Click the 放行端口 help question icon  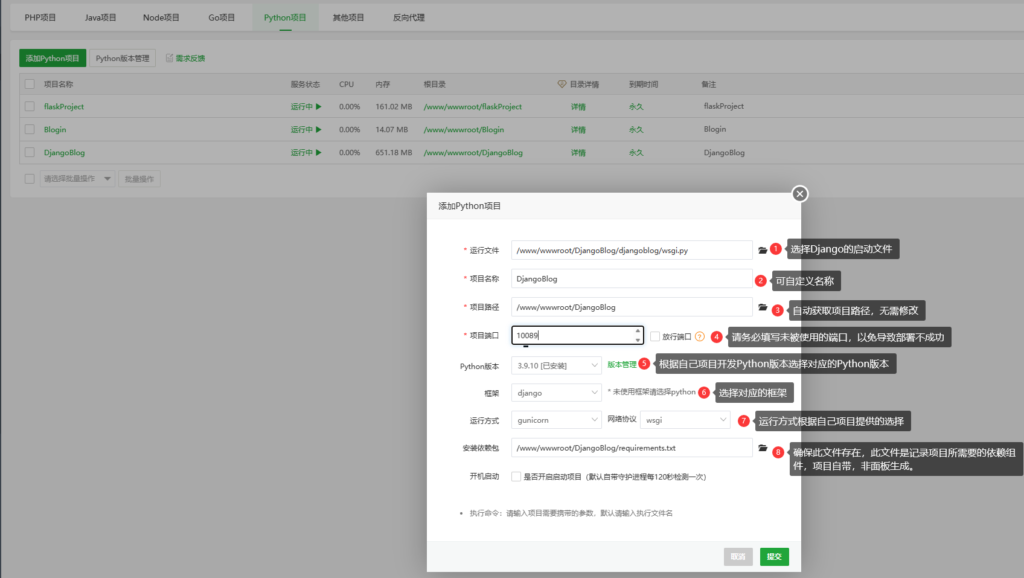point(699,336)
